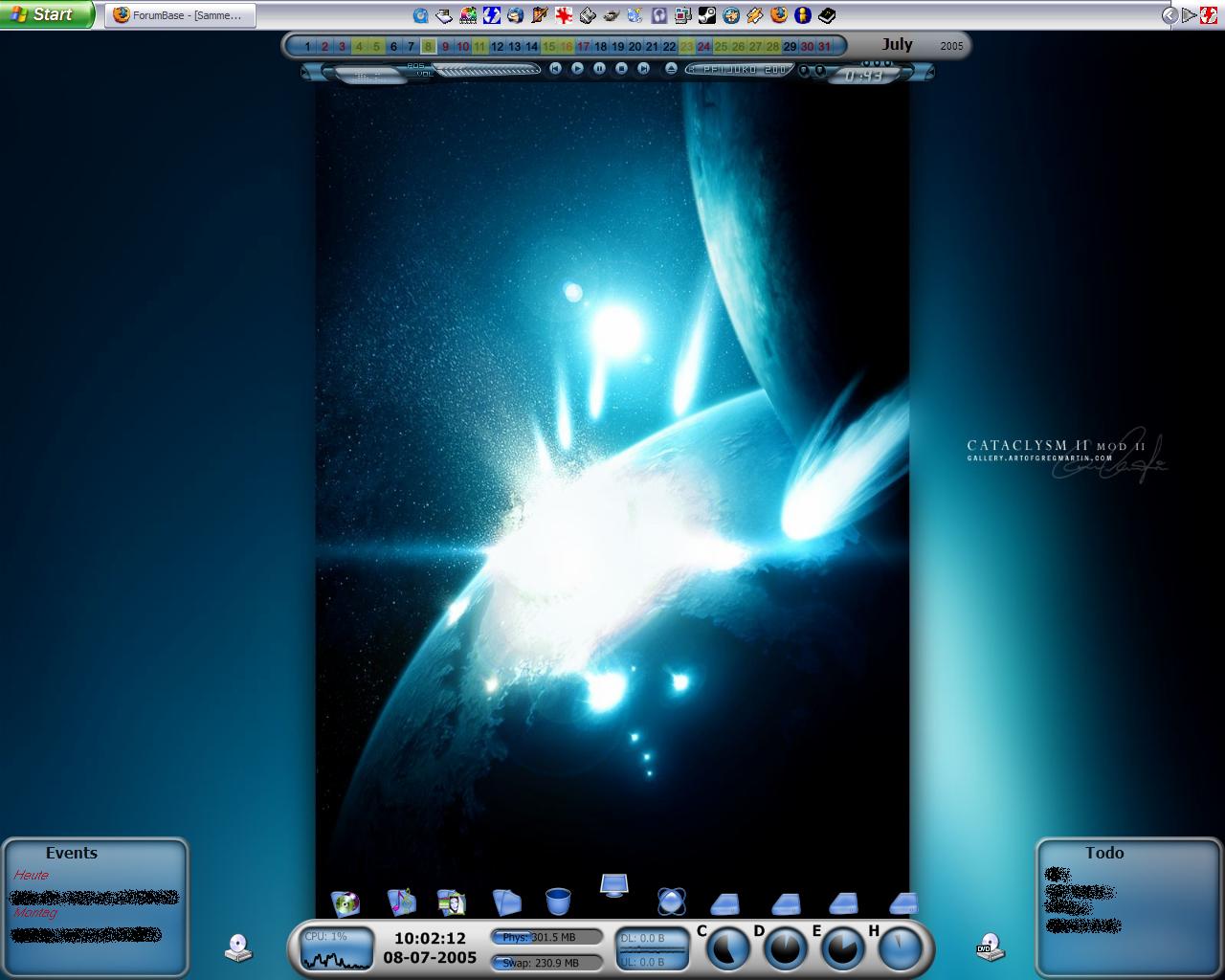
Task: Expand hidden tray icons with left chevron
Action: point(1169,15)
